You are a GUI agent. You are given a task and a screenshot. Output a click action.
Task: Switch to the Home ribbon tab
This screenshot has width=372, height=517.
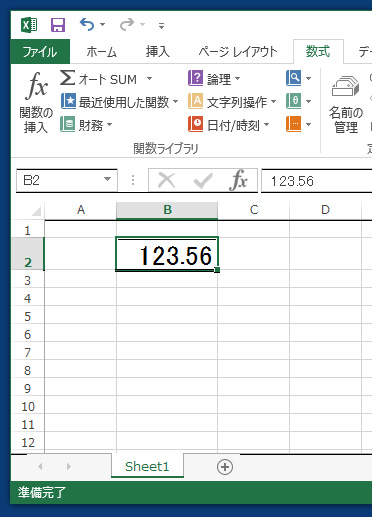101,52
